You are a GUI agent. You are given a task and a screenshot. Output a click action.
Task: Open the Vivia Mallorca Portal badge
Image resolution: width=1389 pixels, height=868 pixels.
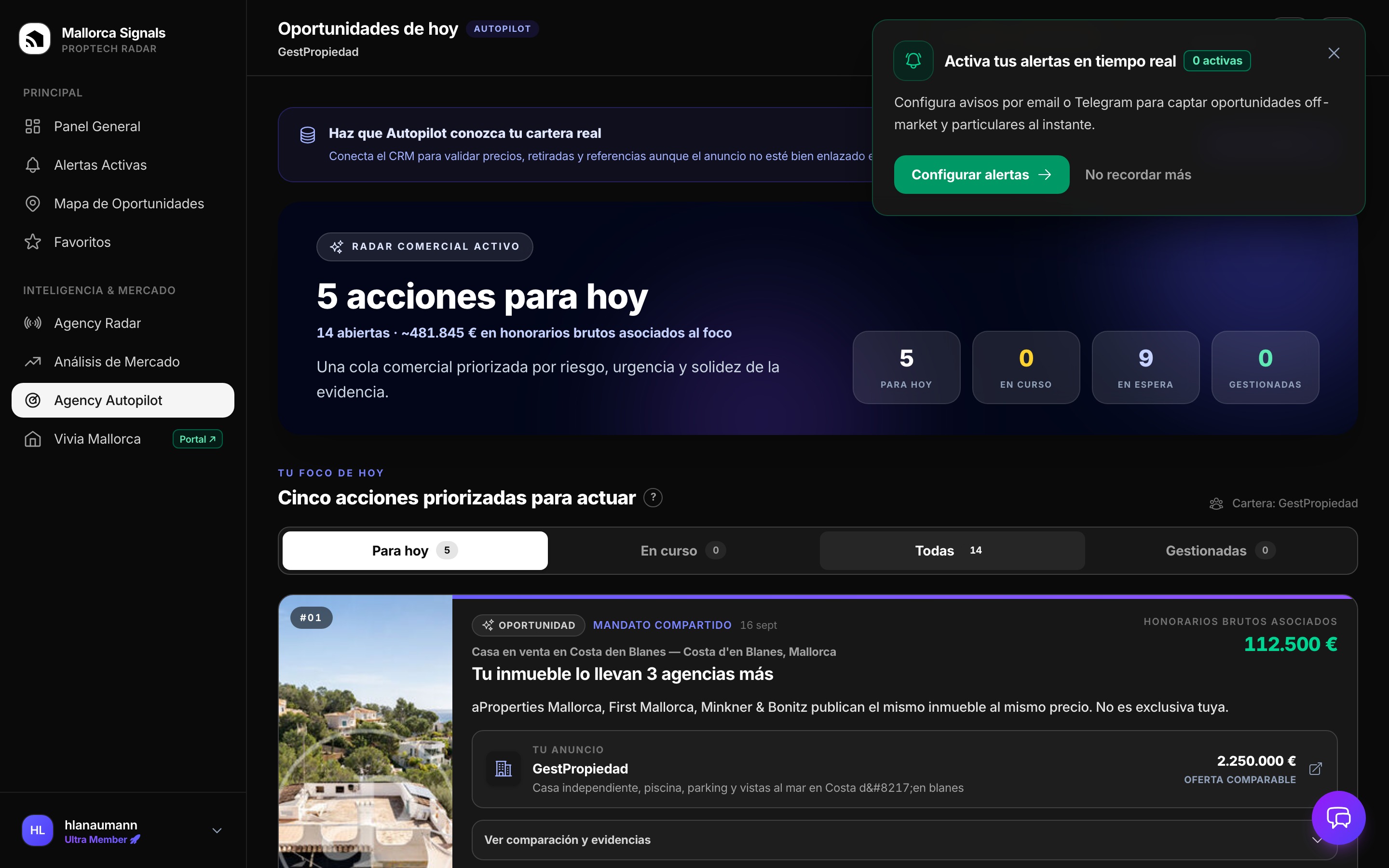pos(197,439)
